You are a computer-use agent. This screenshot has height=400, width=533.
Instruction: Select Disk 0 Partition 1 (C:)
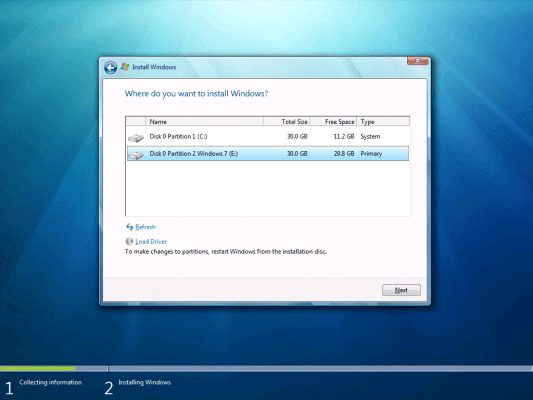[268, 137]
